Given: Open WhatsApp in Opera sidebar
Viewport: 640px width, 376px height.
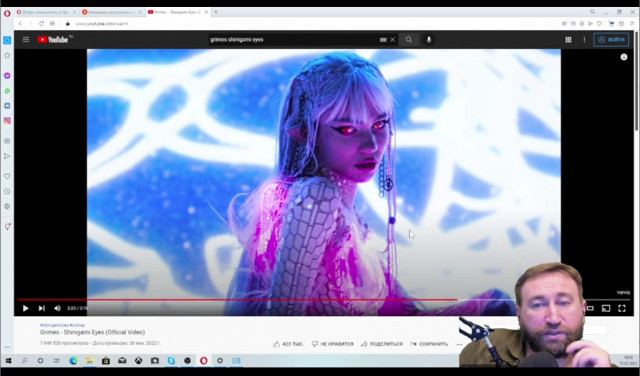Looking at the screenshot, I should (x=7, y=91).
